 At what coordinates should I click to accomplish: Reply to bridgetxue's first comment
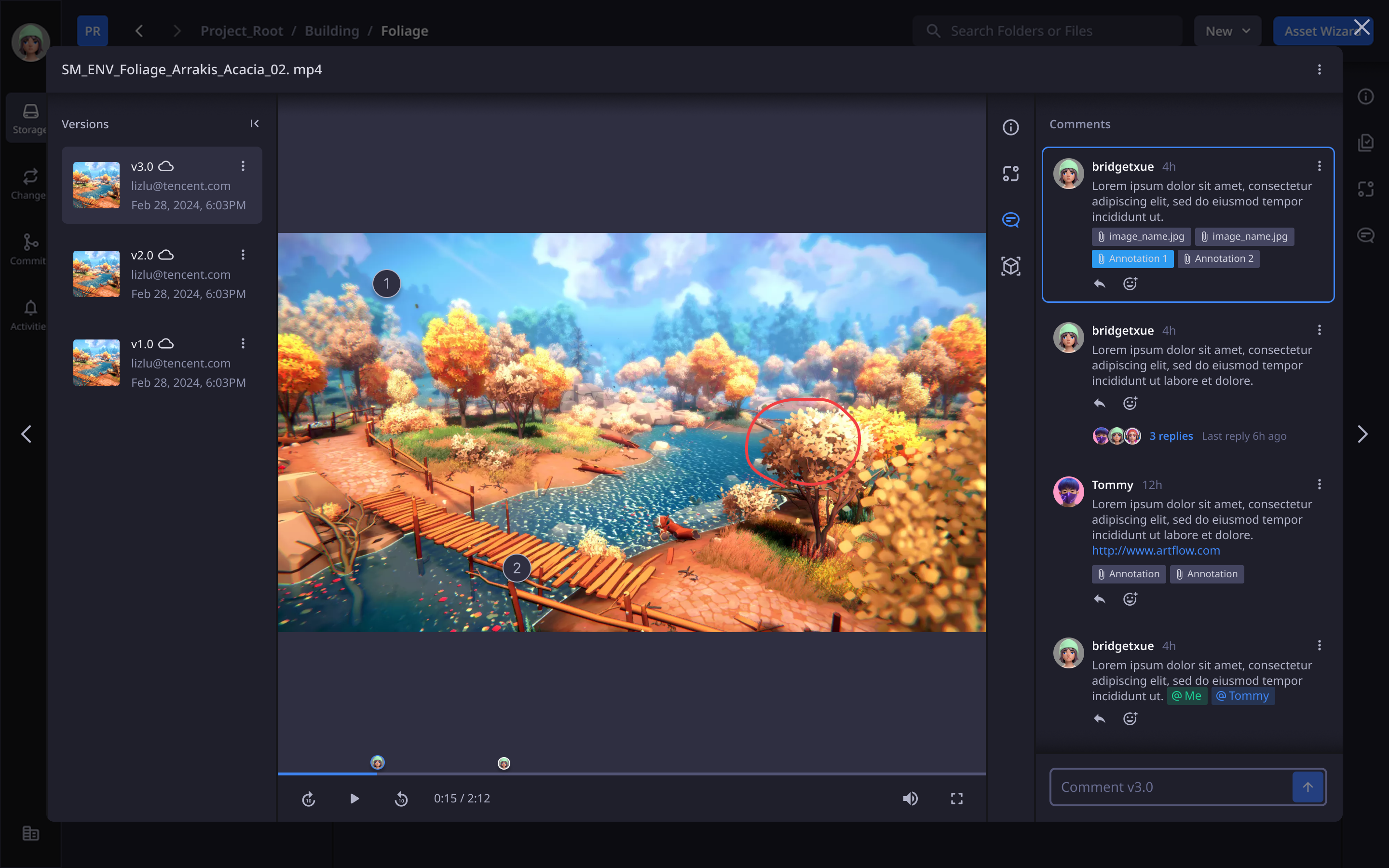1099,284
